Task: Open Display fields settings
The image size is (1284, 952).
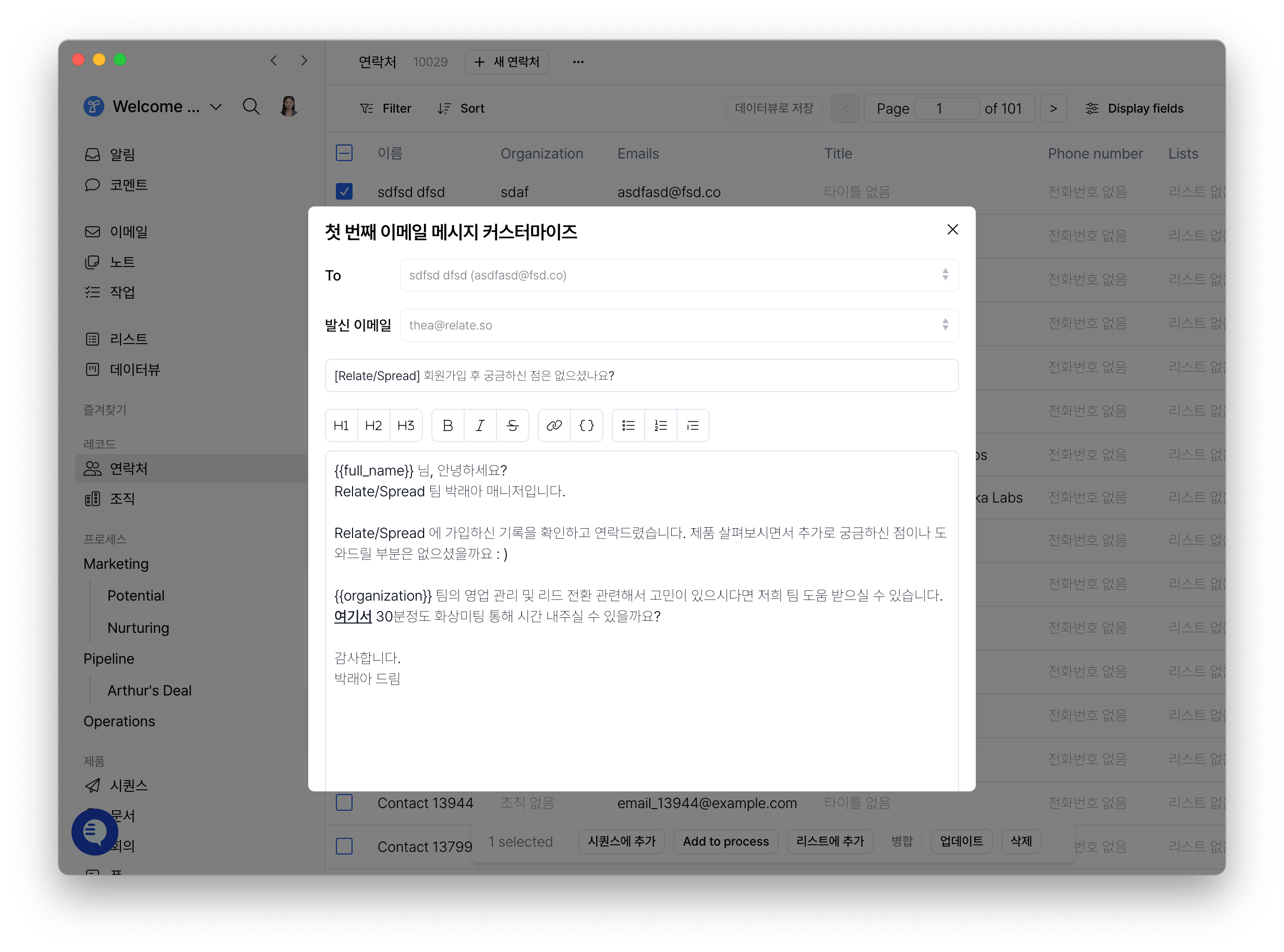Action: [x=1134, y=108]
